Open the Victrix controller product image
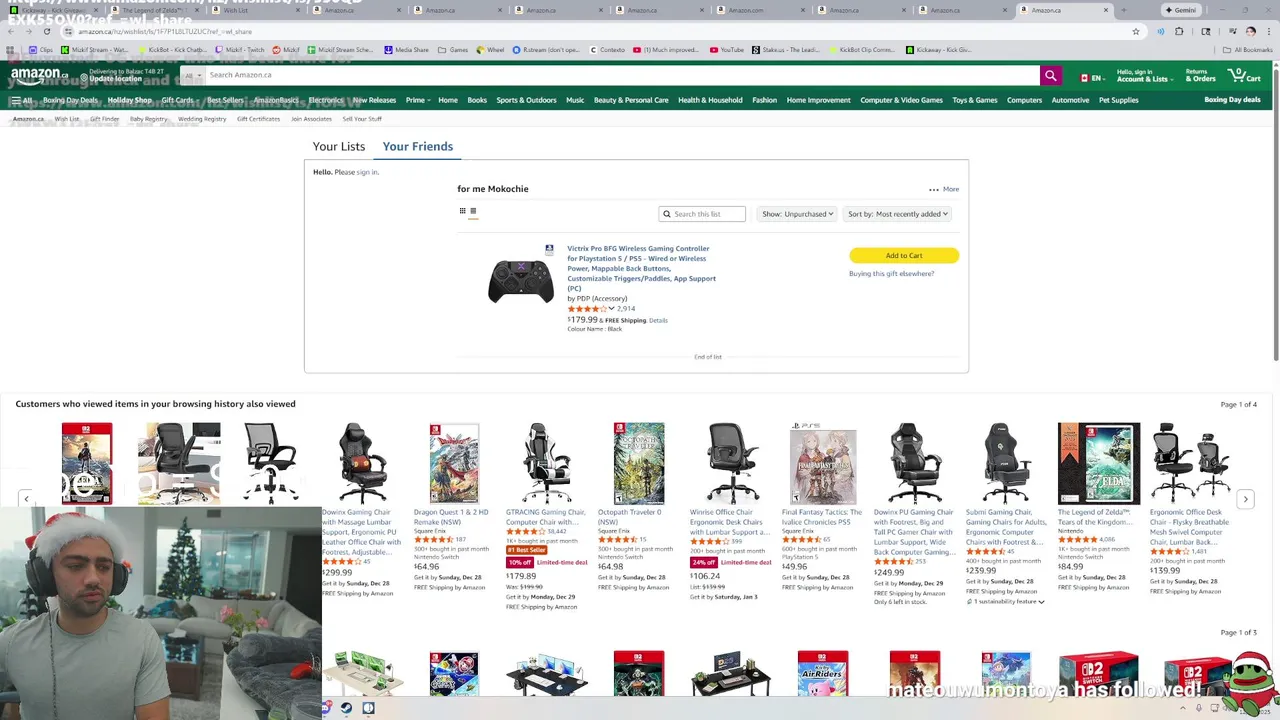 click(521, 280)
